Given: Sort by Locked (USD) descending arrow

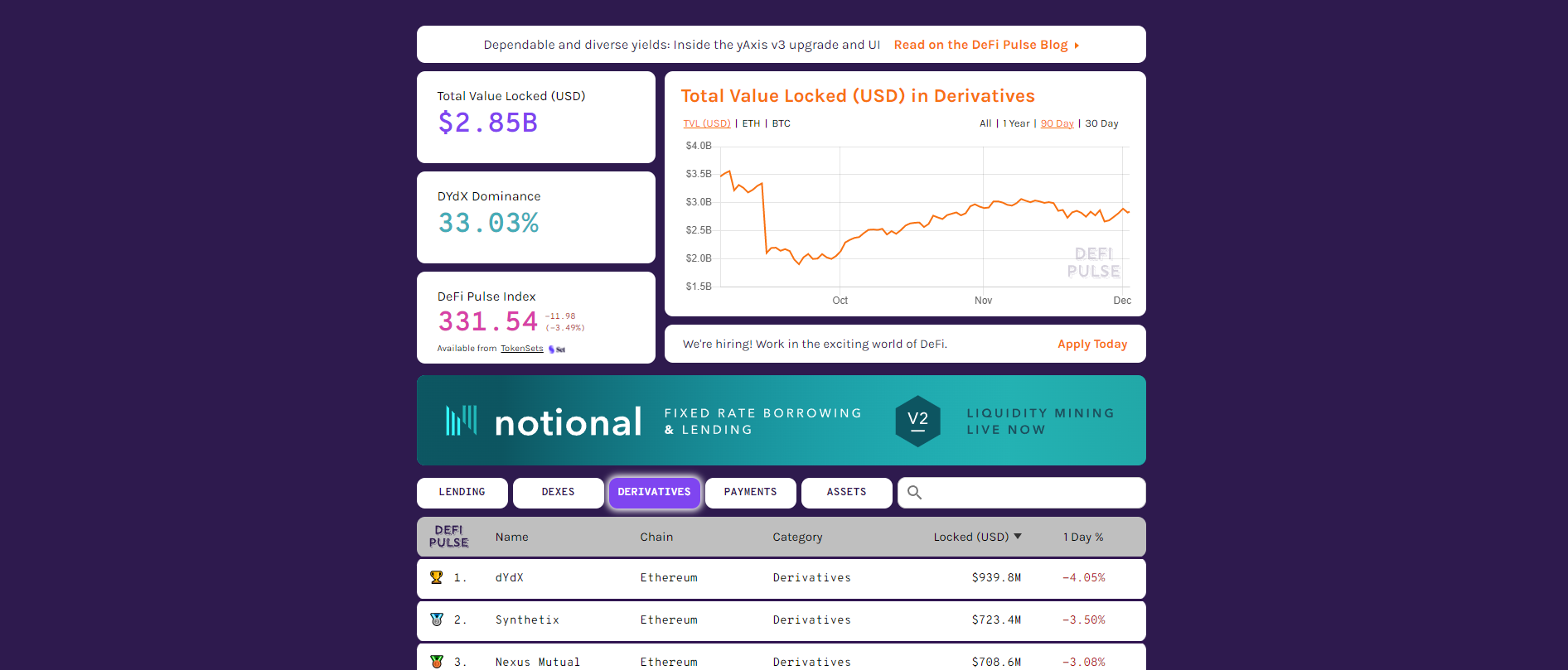Looking at the screenshot, I should (1018, 537).
